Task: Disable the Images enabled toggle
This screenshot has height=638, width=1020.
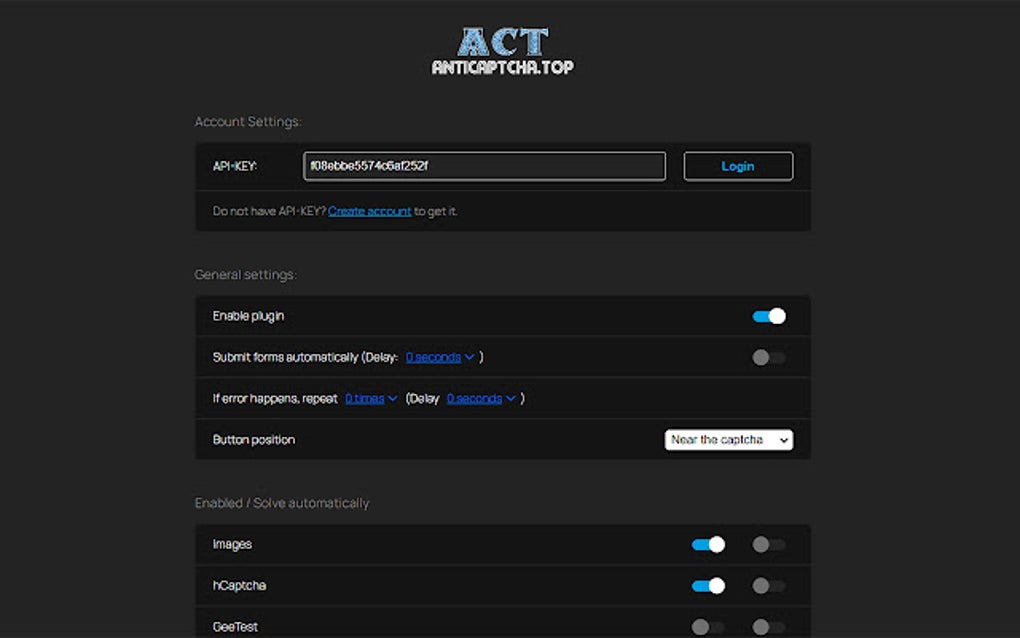Action: click(708, 545)
